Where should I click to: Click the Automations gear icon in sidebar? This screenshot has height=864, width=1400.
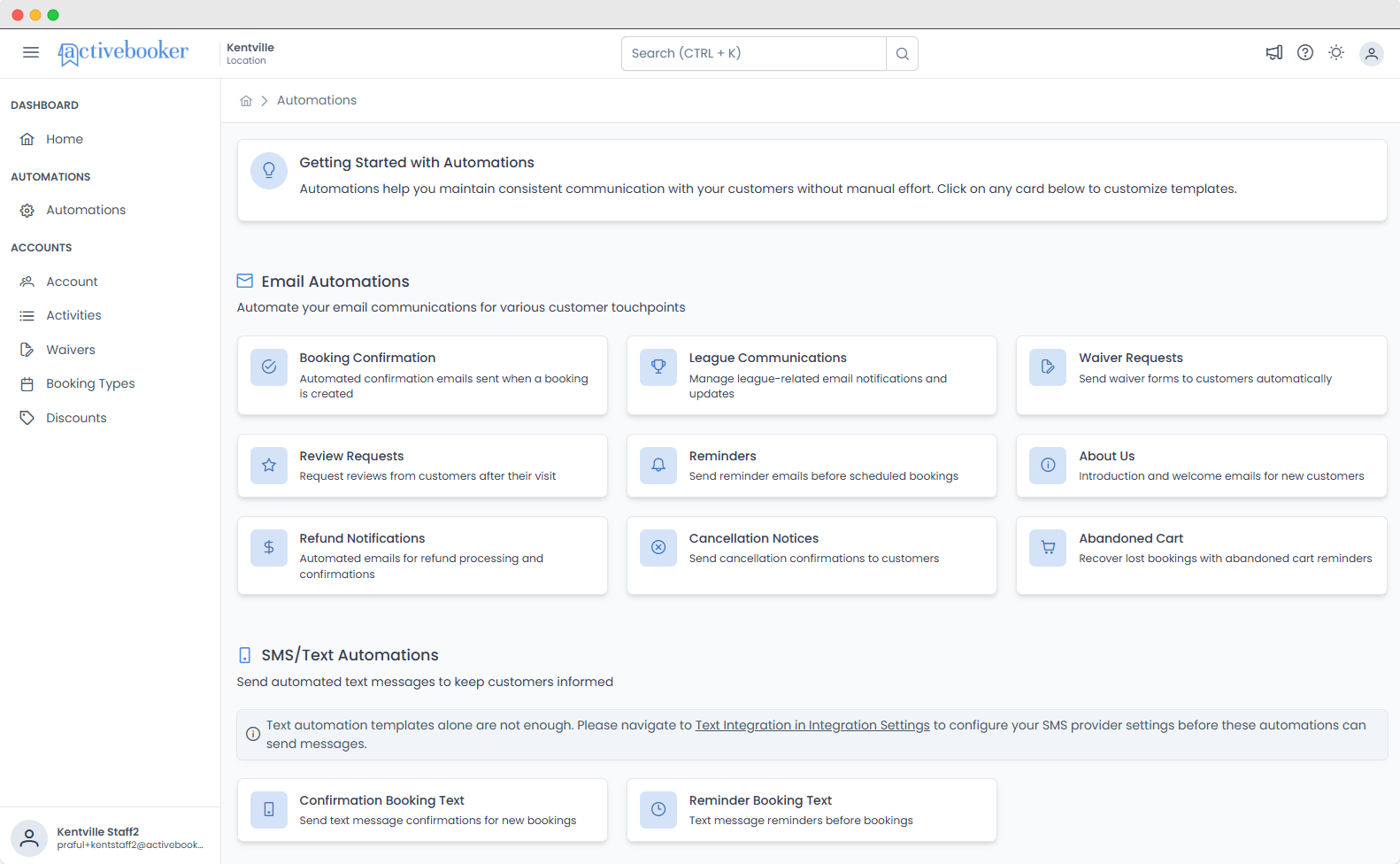[x=27, y=210]
